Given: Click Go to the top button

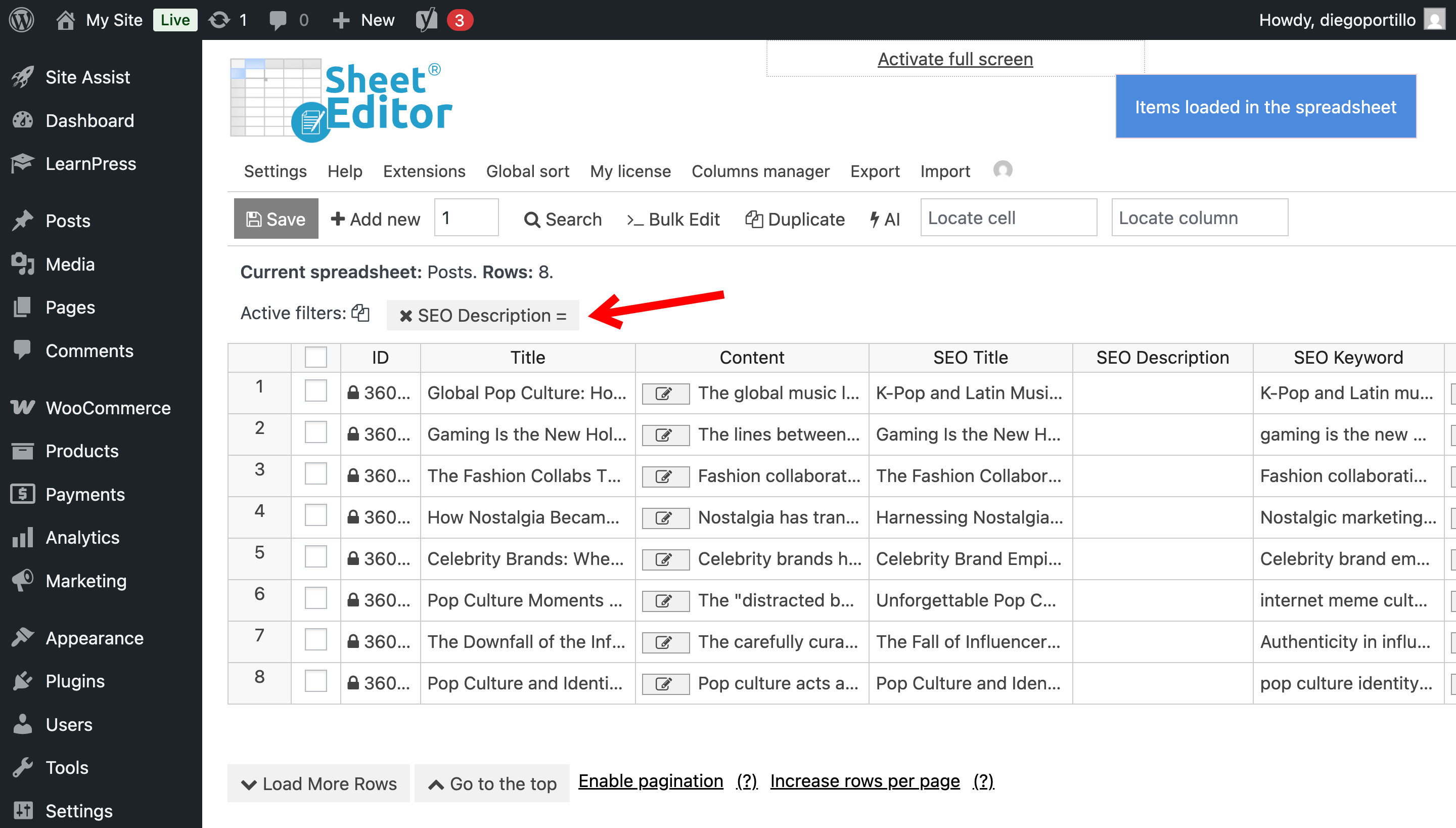Looking at the screenshot, I should click(491, 783).
